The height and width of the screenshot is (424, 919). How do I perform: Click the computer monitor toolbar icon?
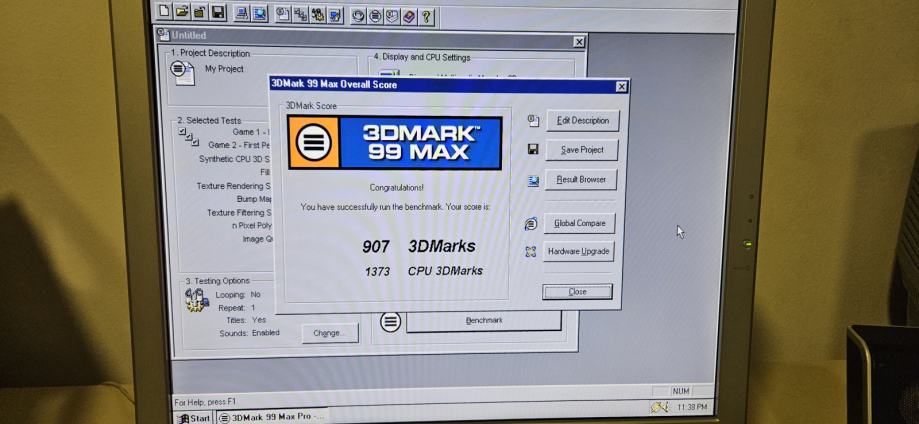[241, 13]
